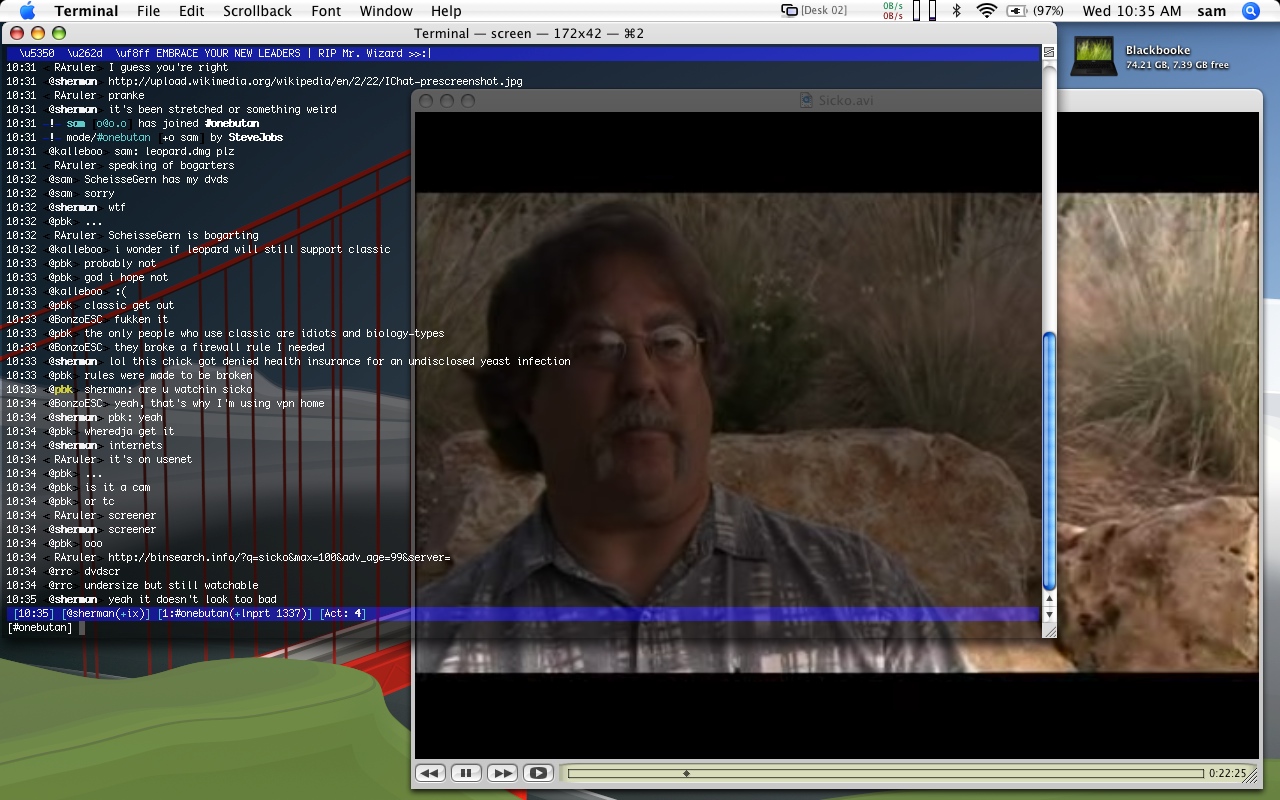Click the message 'it's on usenet'
1280x800 pixels.
click(x=150, y=460)
